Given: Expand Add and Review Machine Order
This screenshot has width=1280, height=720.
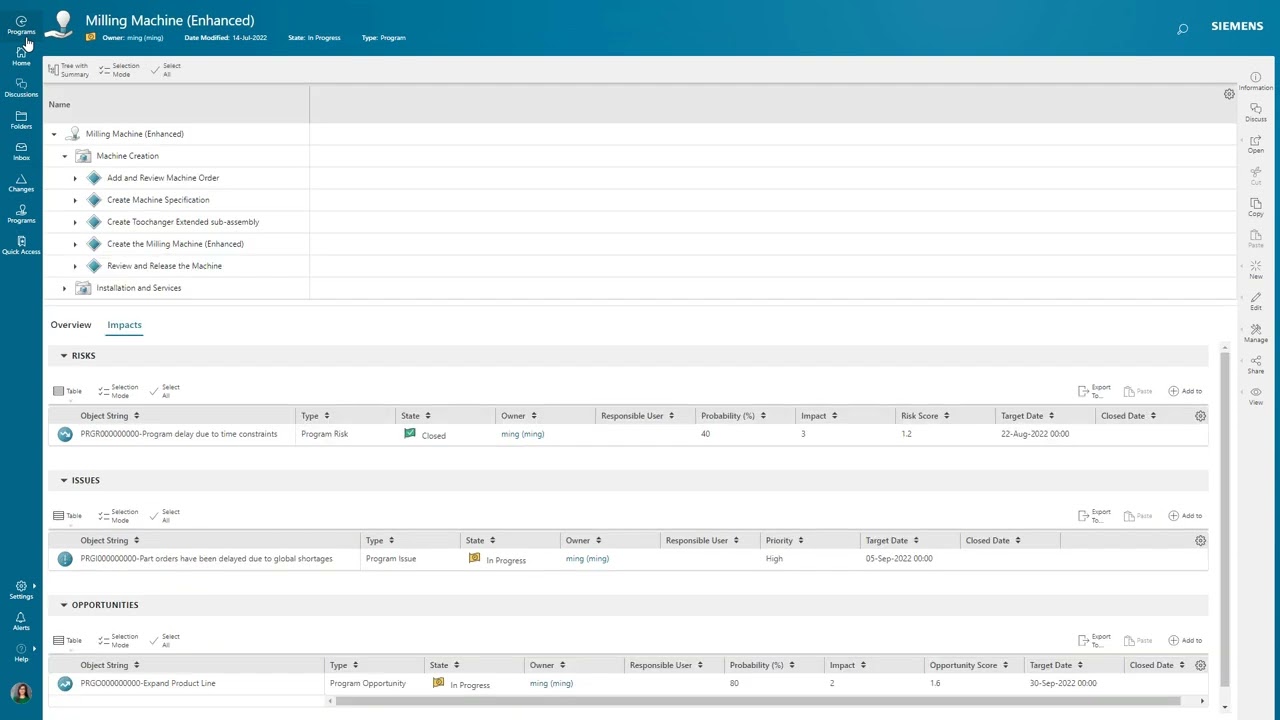Looking at the screenshot, I should point(75,178).
